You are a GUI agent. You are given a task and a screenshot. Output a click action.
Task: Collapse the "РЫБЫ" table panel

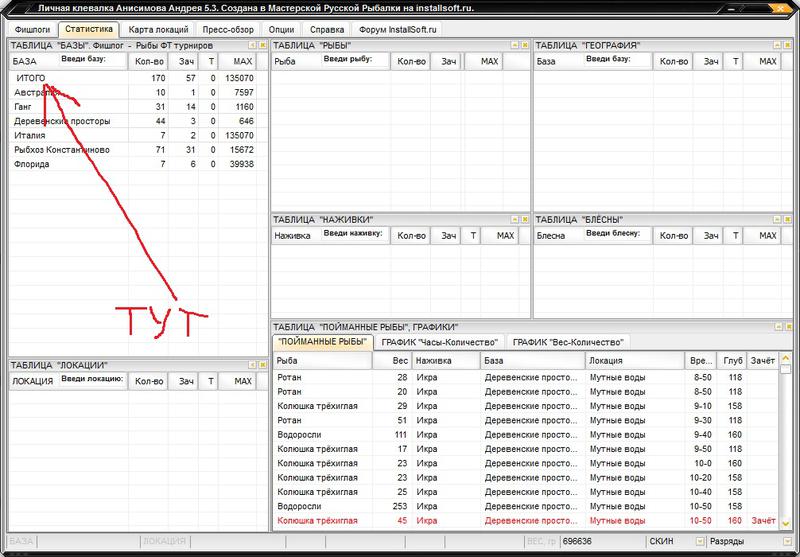512,46
